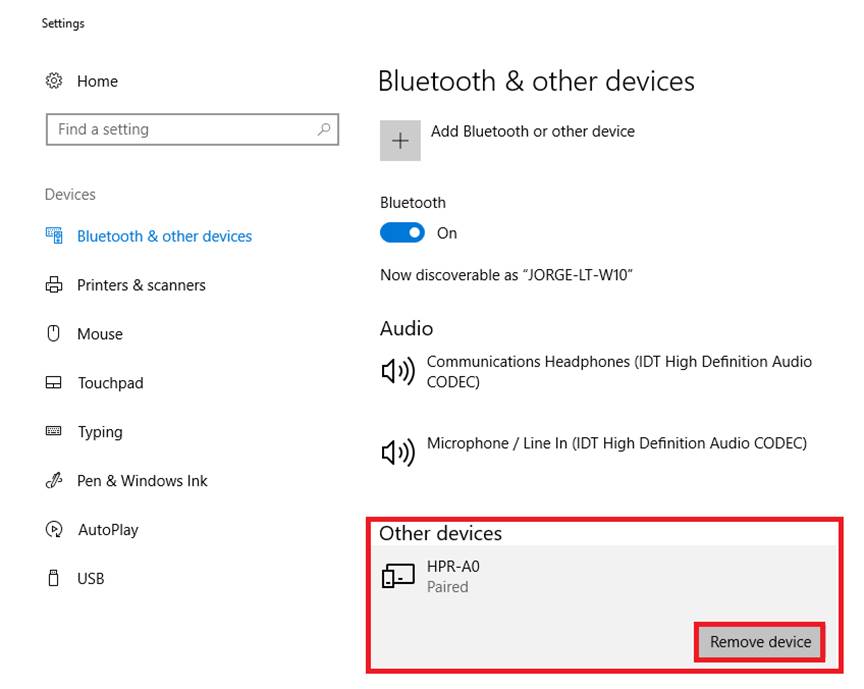Select the HPR-A0 paired device

coord(453,576)
